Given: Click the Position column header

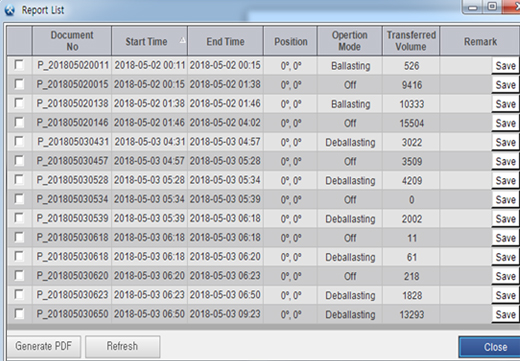Looking at the screenshot, I should tap(290, 41).
